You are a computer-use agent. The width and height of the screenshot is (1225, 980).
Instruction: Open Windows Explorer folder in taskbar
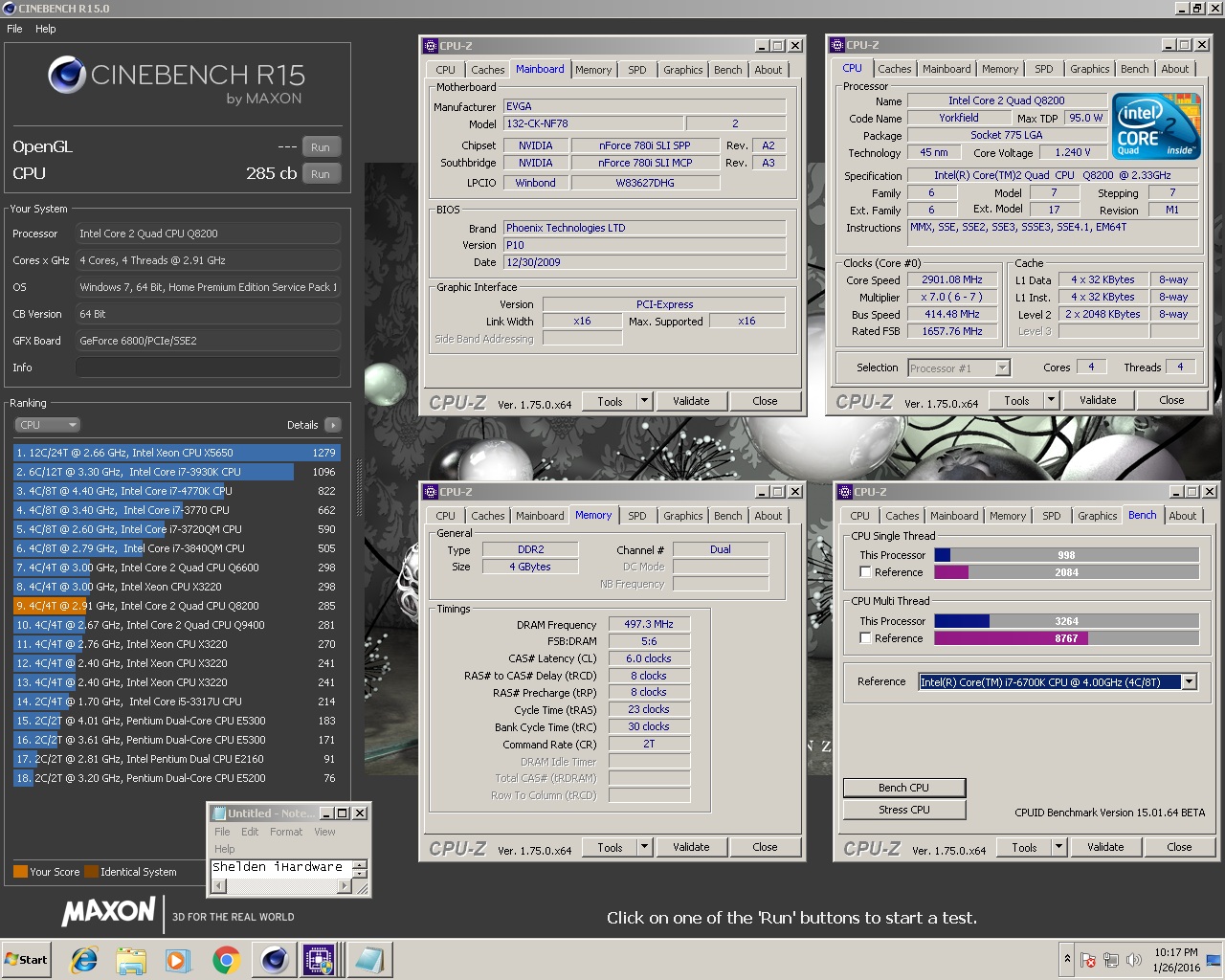[x=131, y=960]
